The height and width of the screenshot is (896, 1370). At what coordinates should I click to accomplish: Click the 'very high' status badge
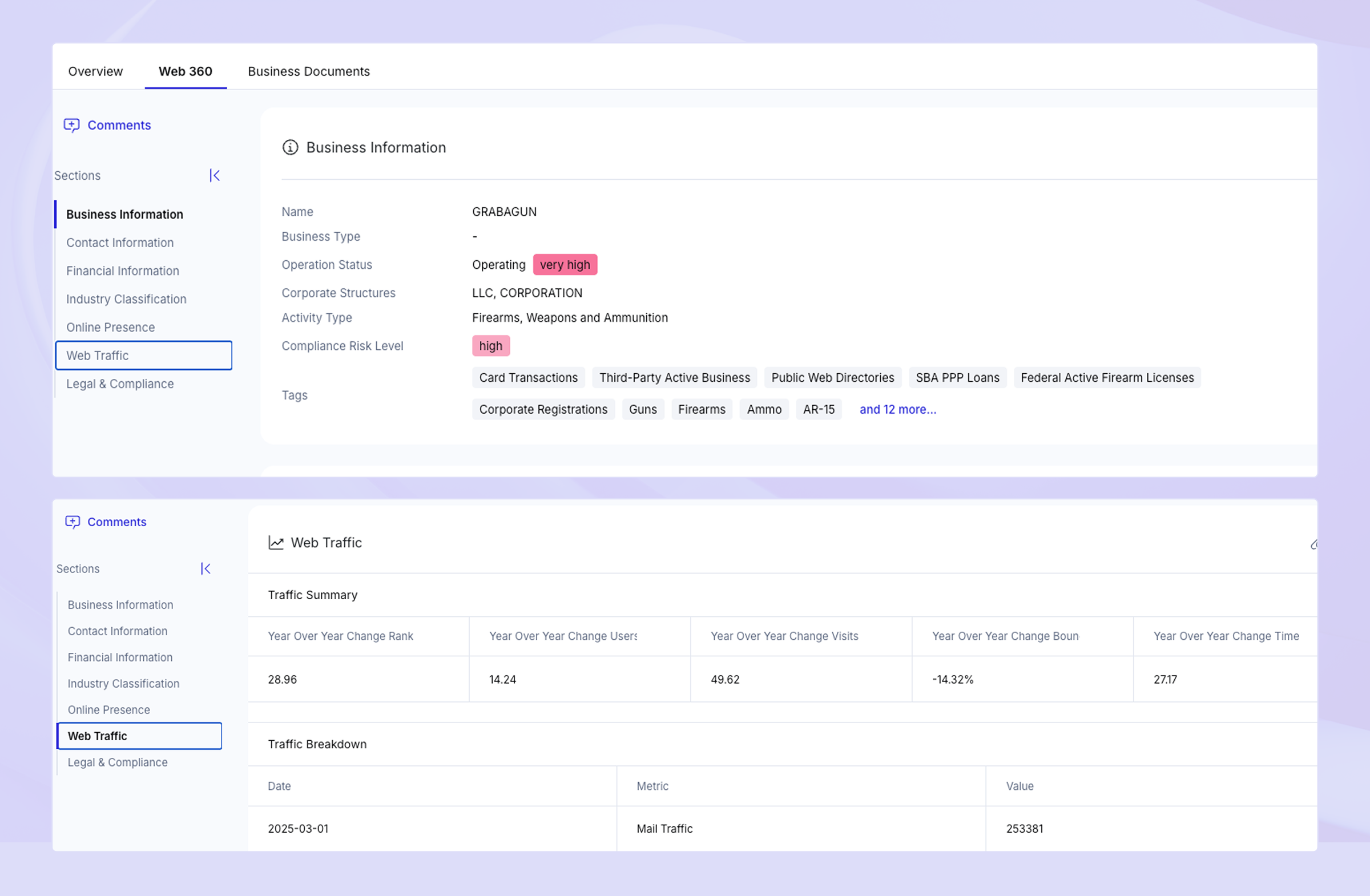(565, 265)
